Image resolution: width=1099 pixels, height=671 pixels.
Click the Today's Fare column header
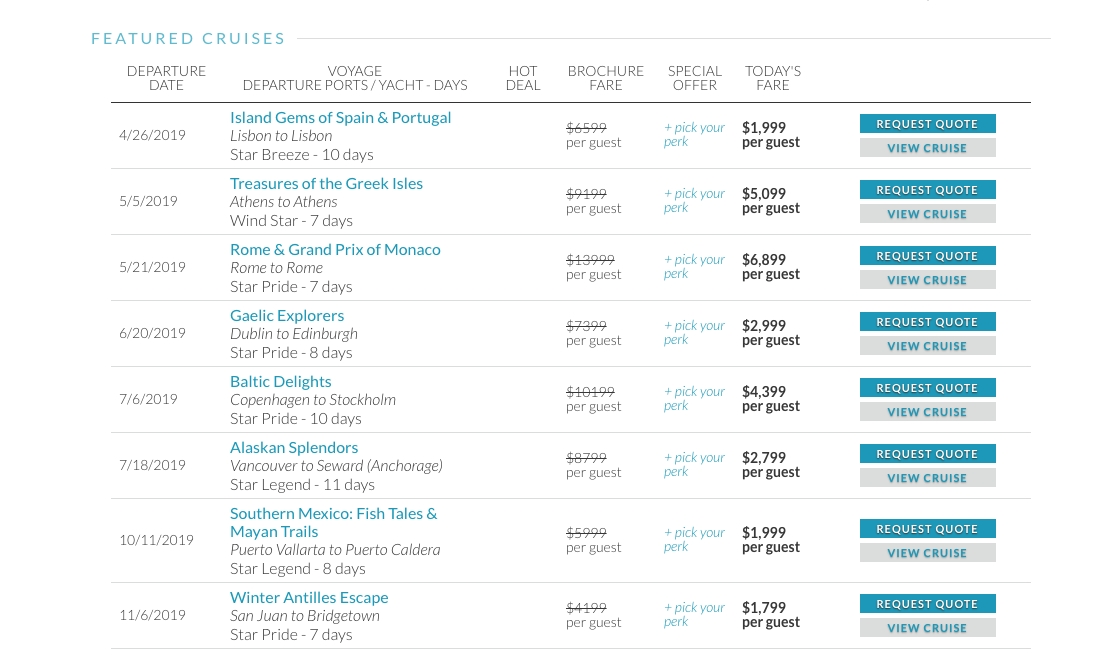772,78
